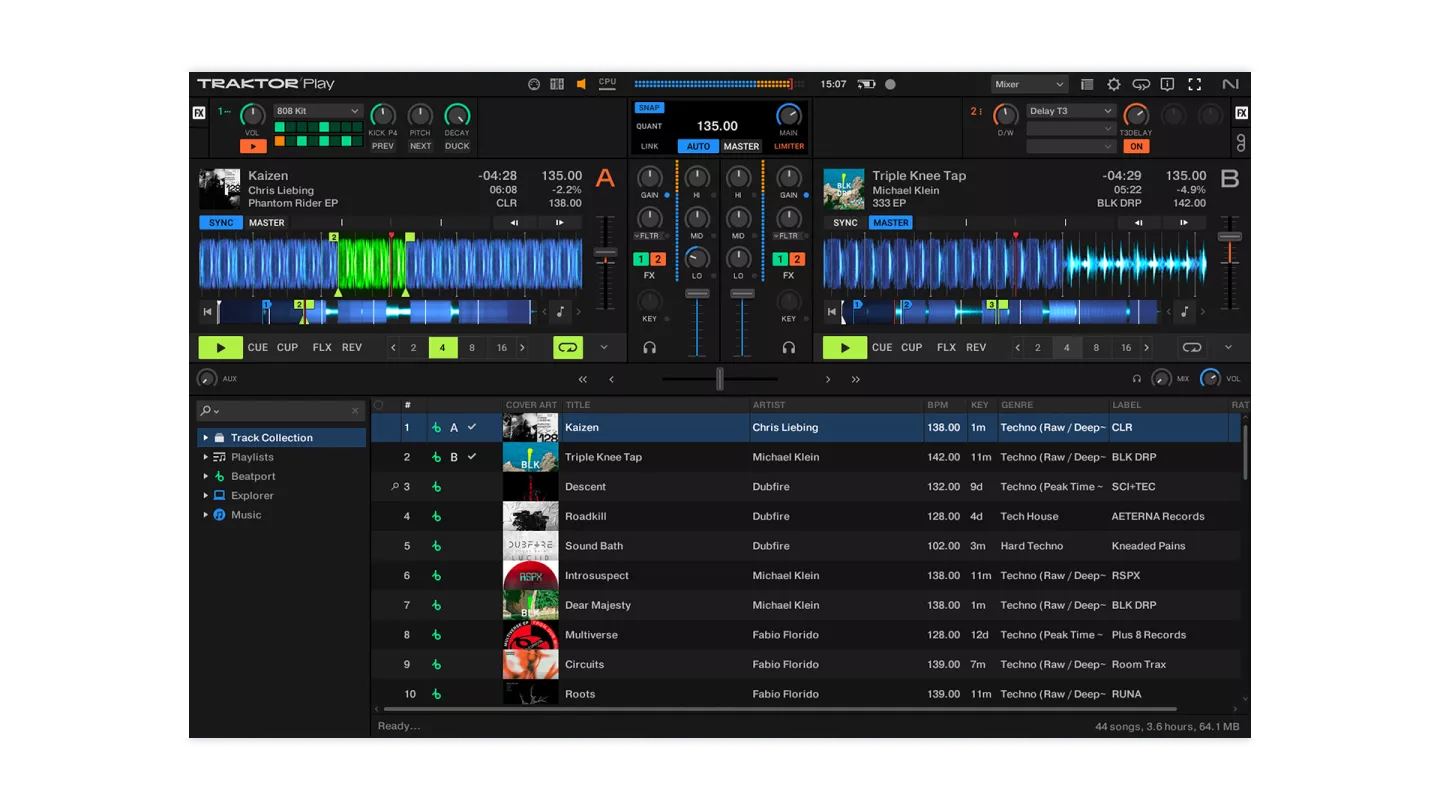The height and width of the screenshot is (810, 1440).
Task: Open the Preferences gear icon
Action: pos(1113,85)
